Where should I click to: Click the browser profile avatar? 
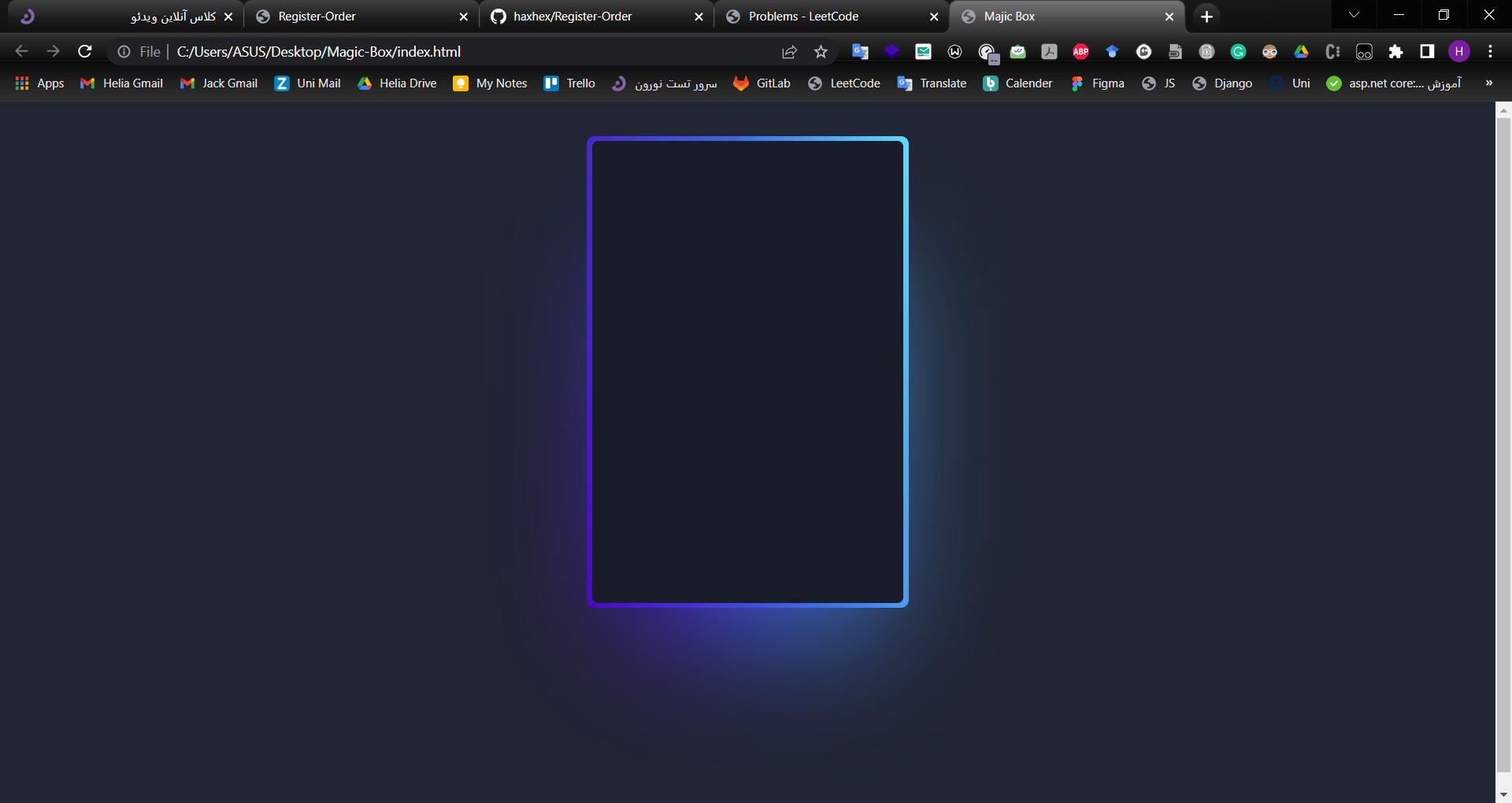coord(1458,51)
